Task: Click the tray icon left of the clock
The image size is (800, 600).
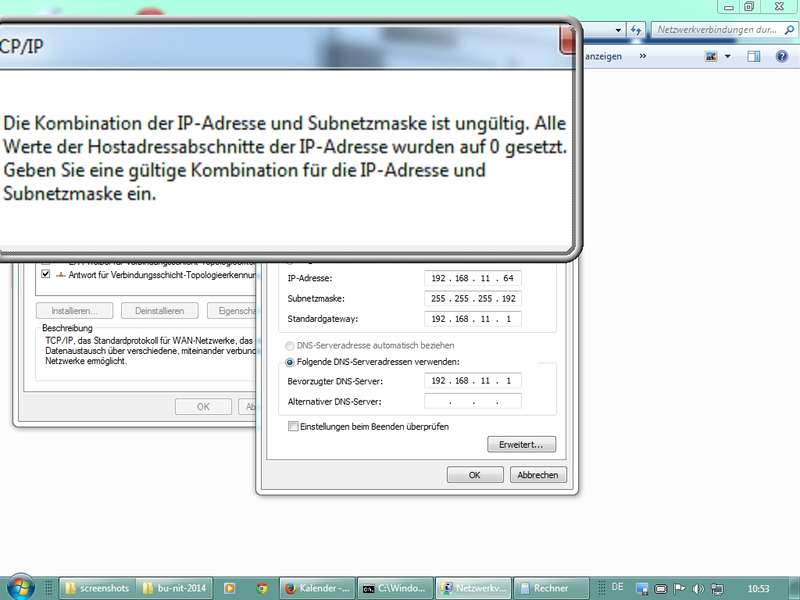Action: [717, 589]
